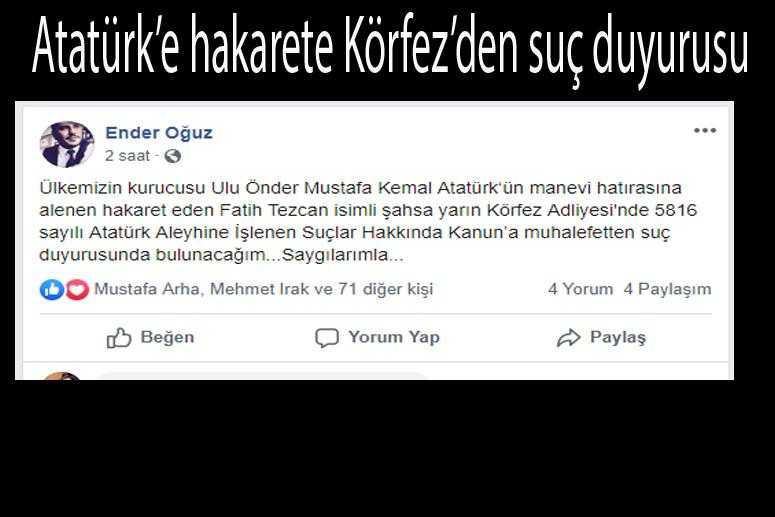Screen dimensions: 775x517
Task: Open the commenter avatar below the post
Action: pos(61,376)
